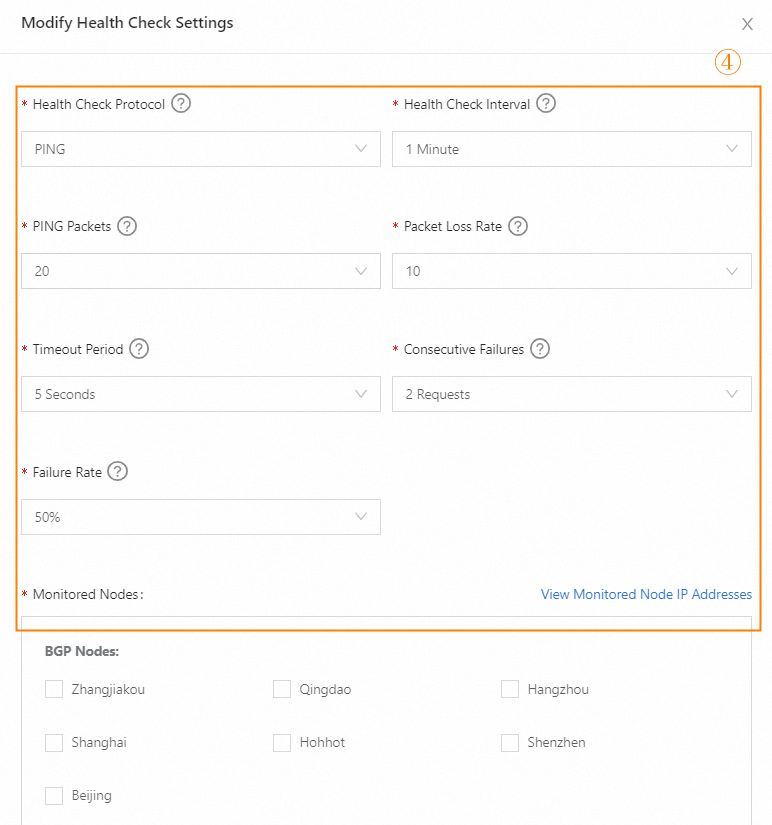
Task: Expand the Failure Rate dropdown
Action: point(200,517)
